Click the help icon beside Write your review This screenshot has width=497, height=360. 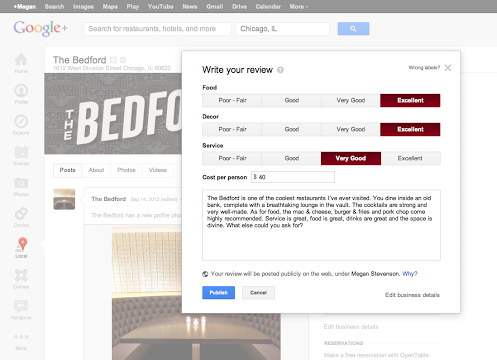tap(280, 70)
